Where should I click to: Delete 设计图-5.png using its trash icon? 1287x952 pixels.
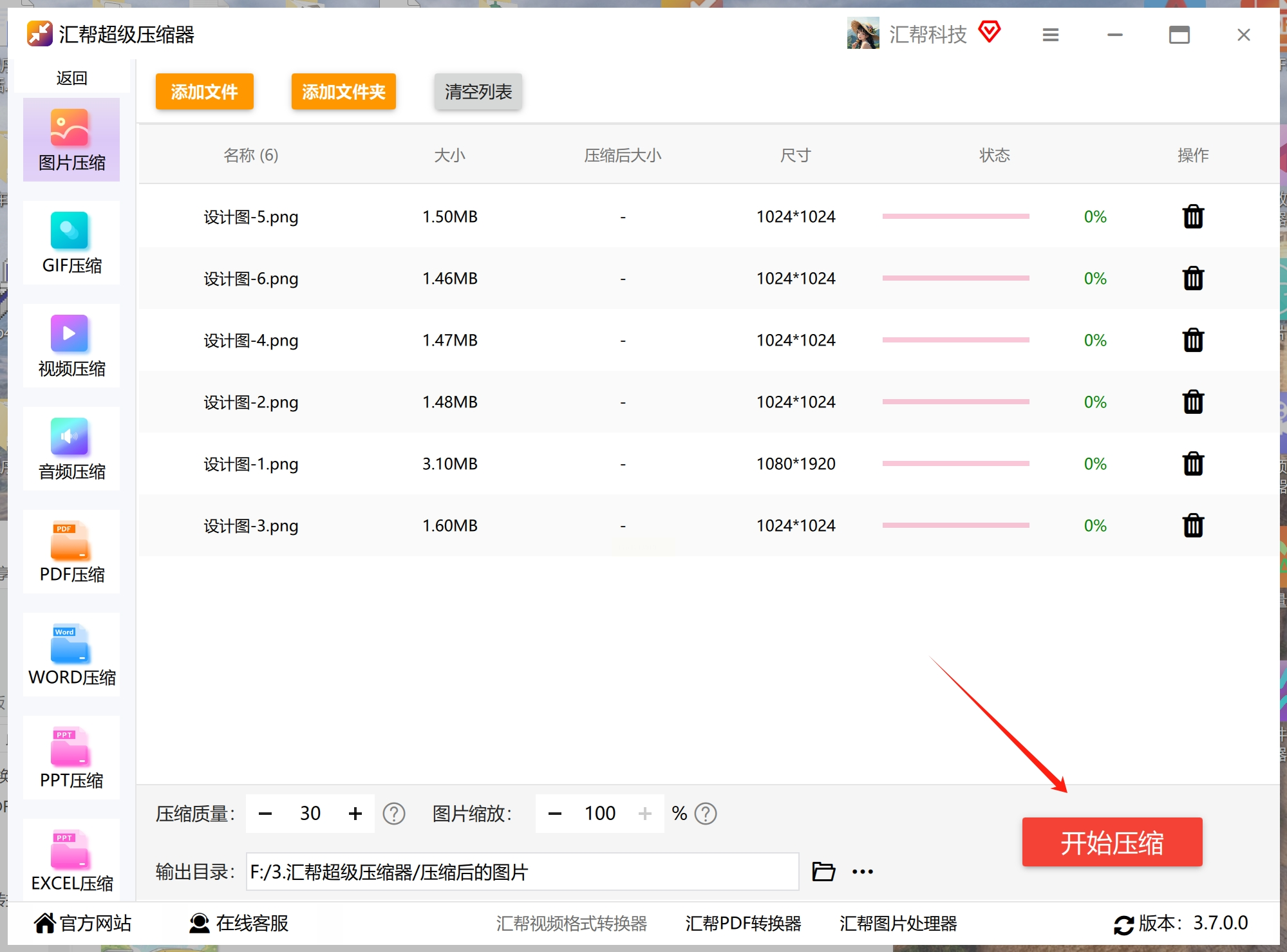1192,217
